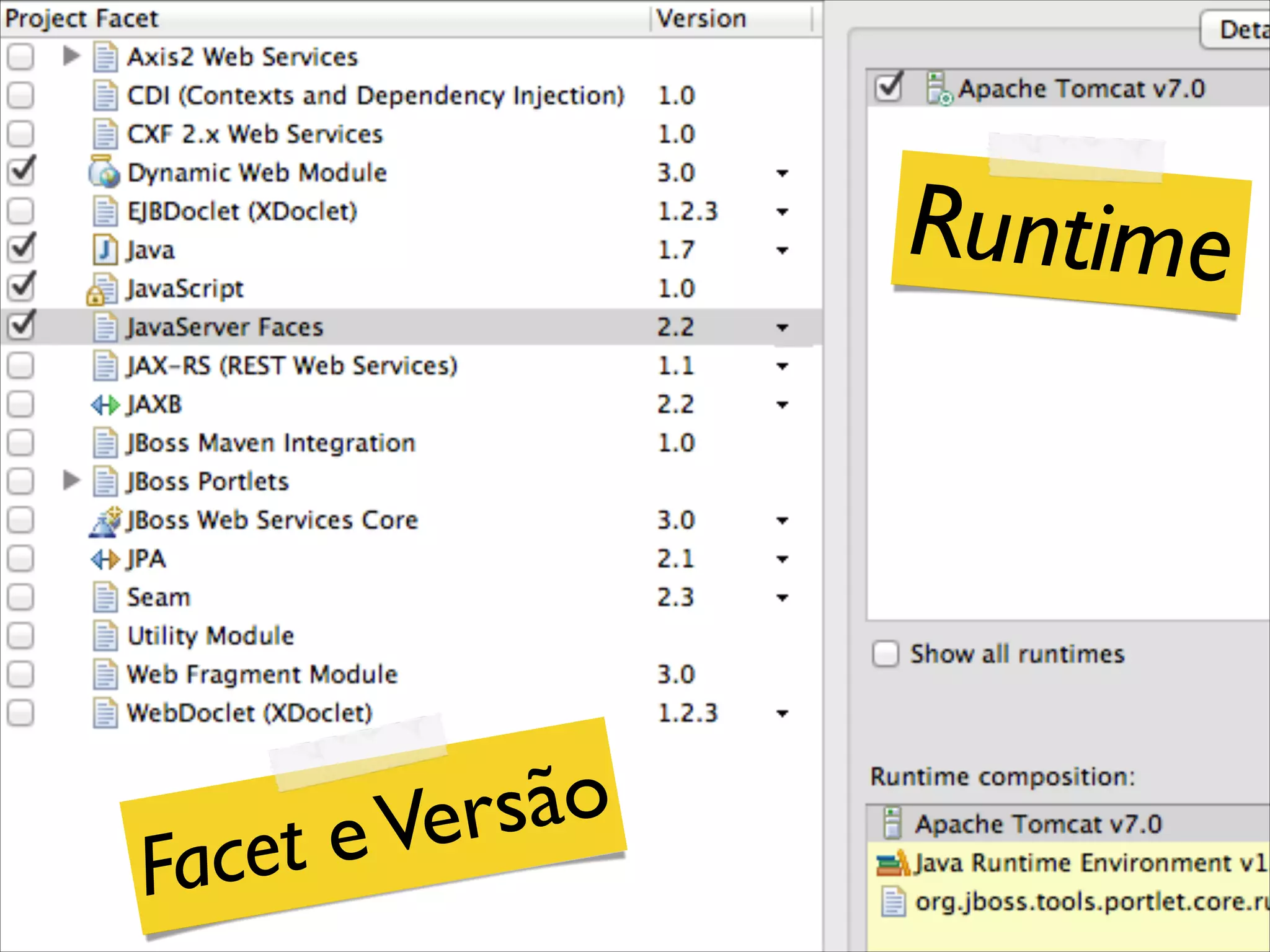Switch to the Details tab
The width and height of the screenshot is (1270, 952).
click(1237, 30)
